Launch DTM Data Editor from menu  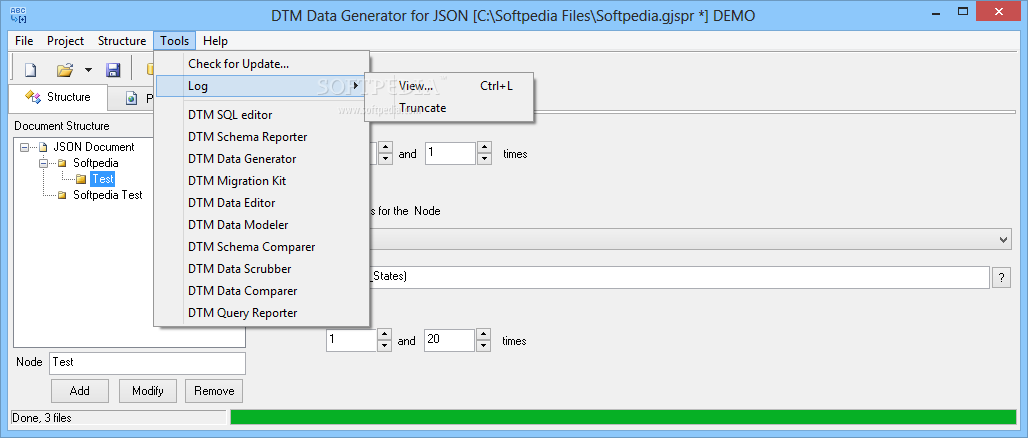click(261, 203)
